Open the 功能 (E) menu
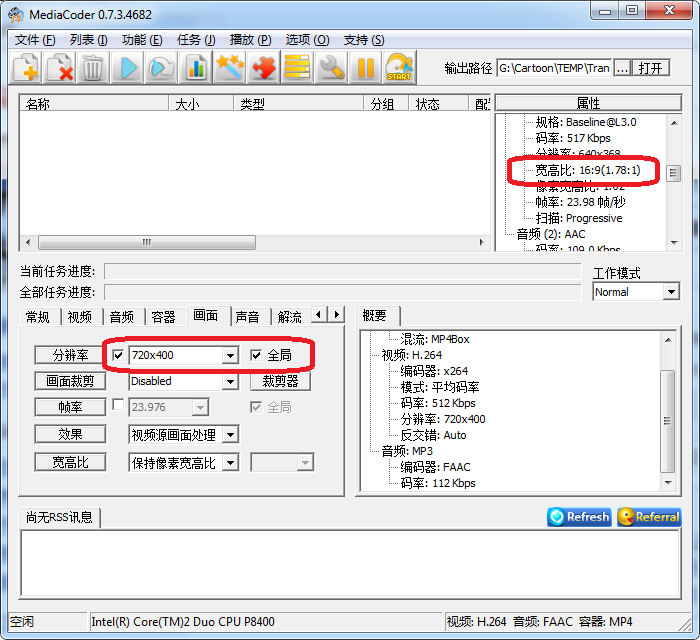This screenshot has width=700, height=640. pyautogui.click(x=142, y=40)
